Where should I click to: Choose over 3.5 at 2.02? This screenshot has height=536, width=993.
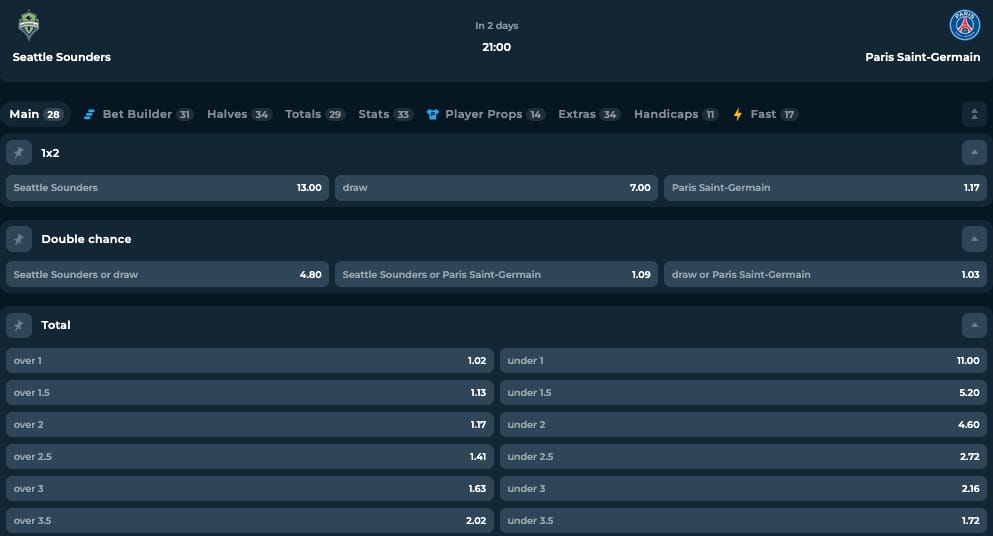(x=250, y=521)
